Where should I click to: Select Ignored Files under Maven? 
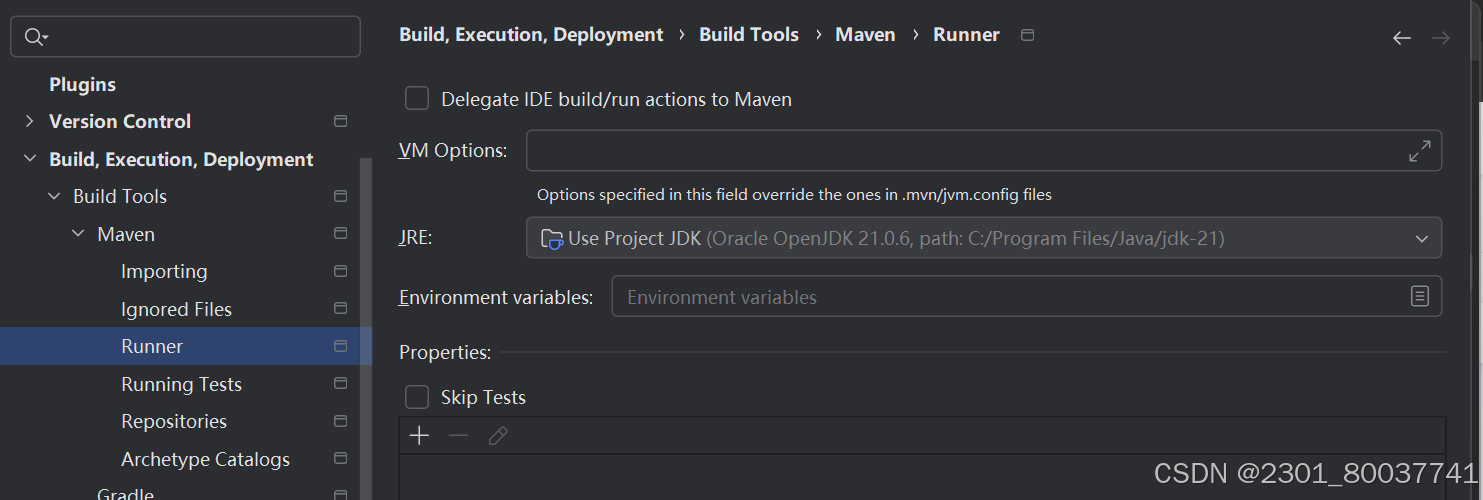(176, 309)
